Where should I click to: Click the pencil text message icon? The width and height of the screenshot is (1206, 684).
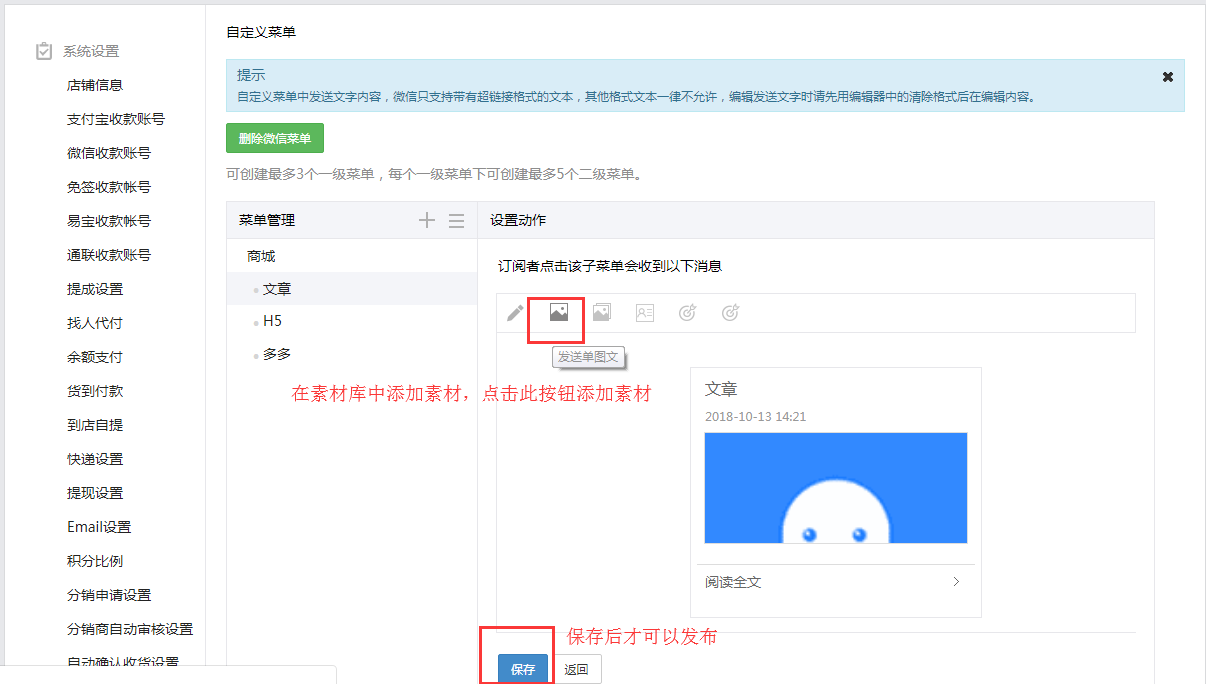(x=515, y=313)
